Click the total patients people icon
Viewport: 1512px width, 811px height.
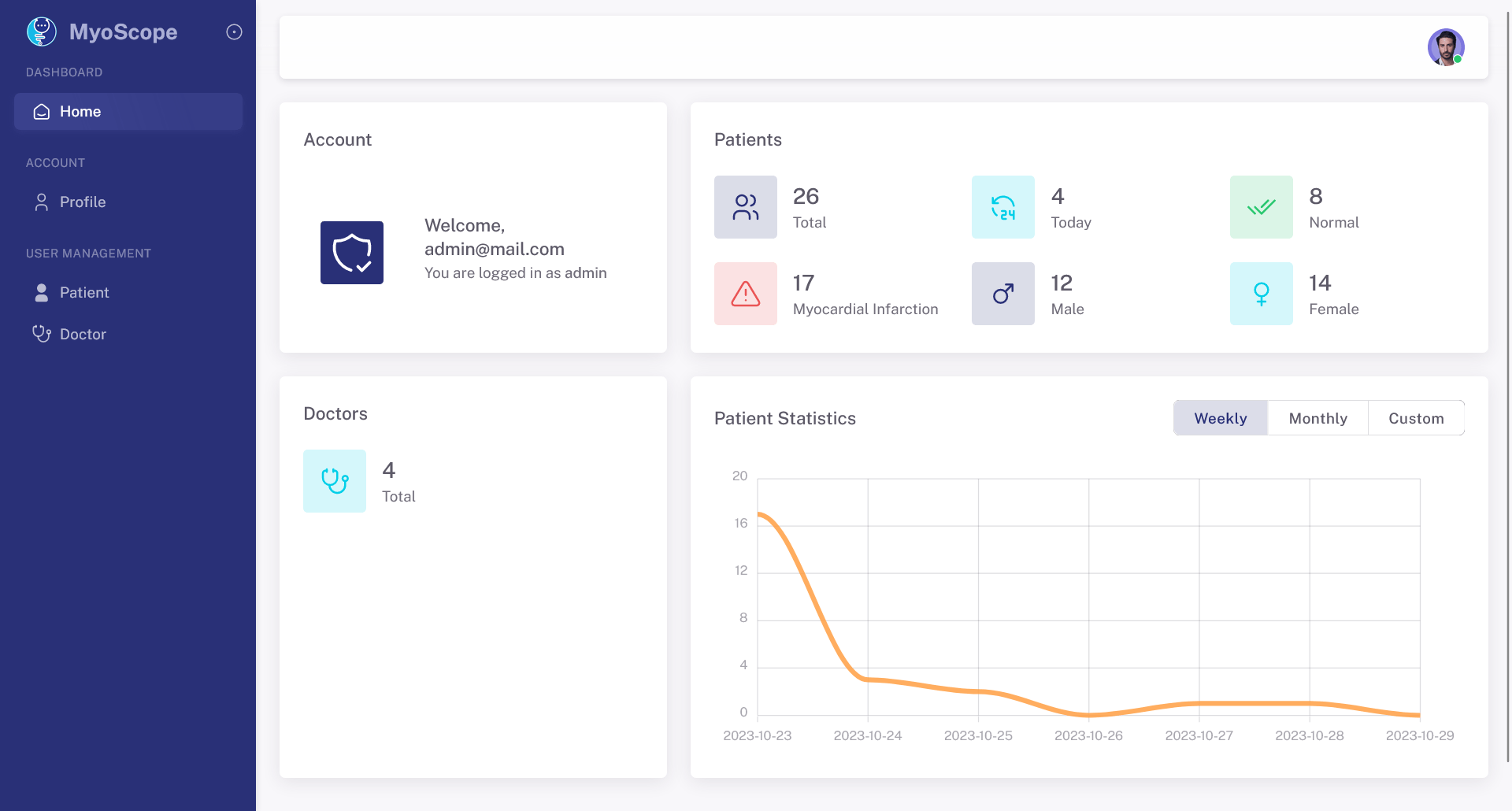(x=746, y=207)
